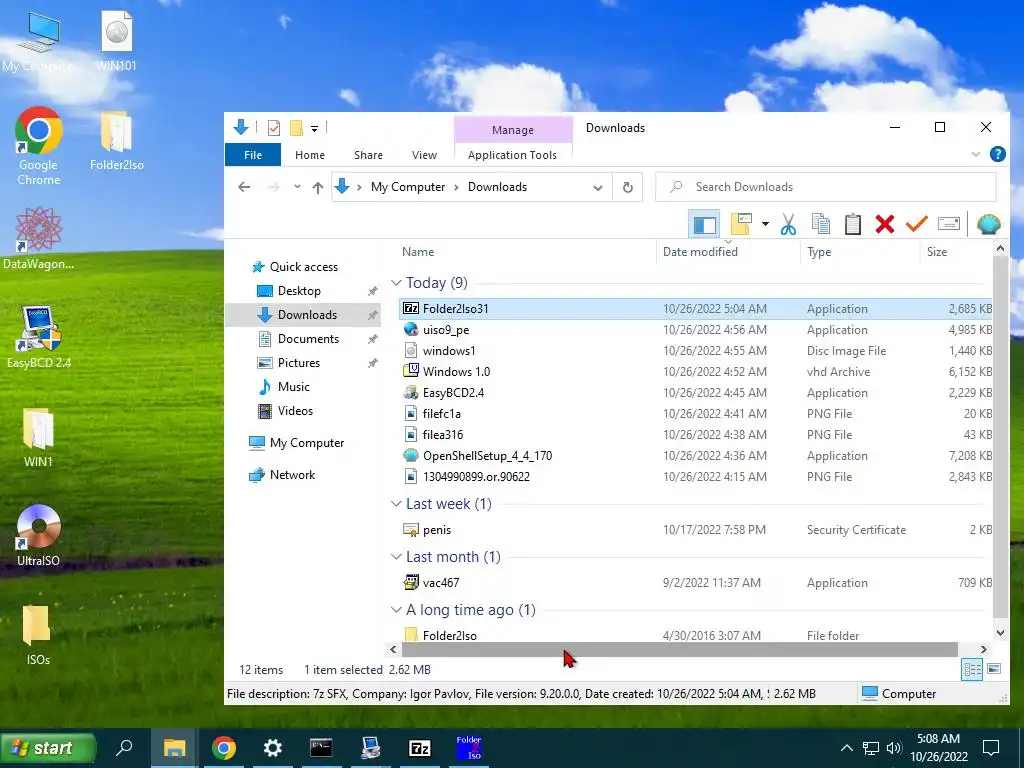Select the EasyBCD2.4 application file

[453, 392]
